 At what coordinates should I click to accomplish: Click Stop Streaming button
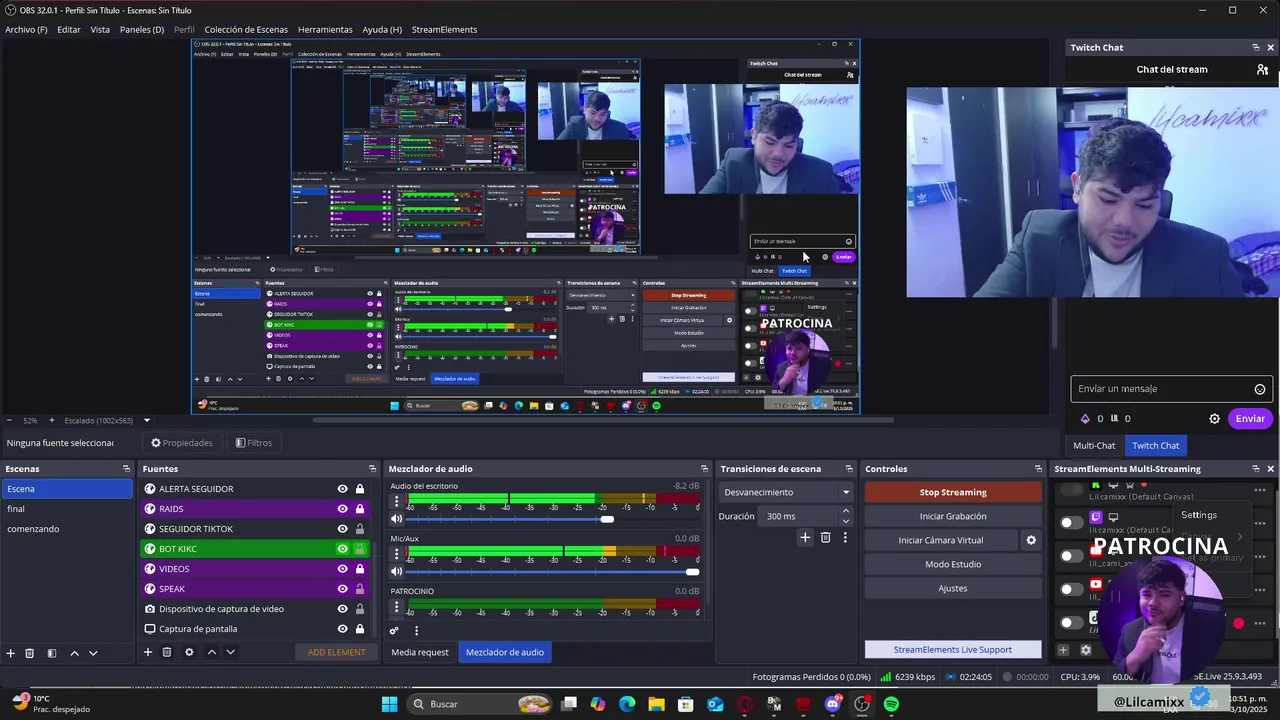[953, 492]
